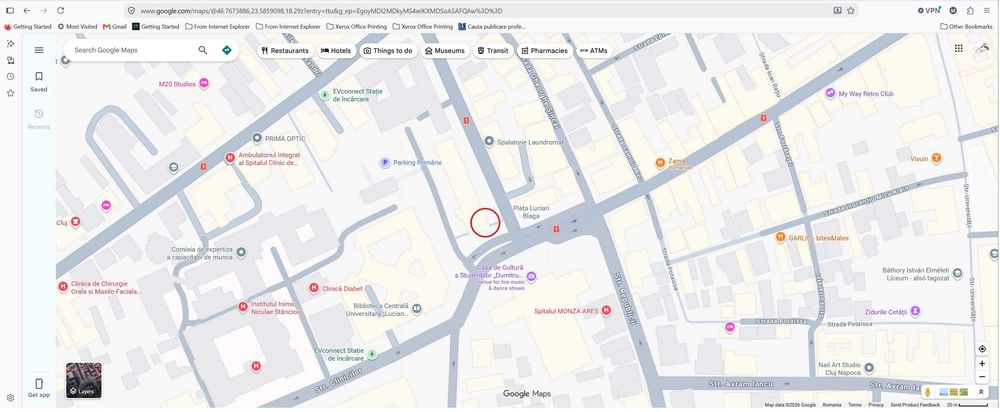
Task: Open the browser sidebar history clock icon
Action: coord(10,77)
